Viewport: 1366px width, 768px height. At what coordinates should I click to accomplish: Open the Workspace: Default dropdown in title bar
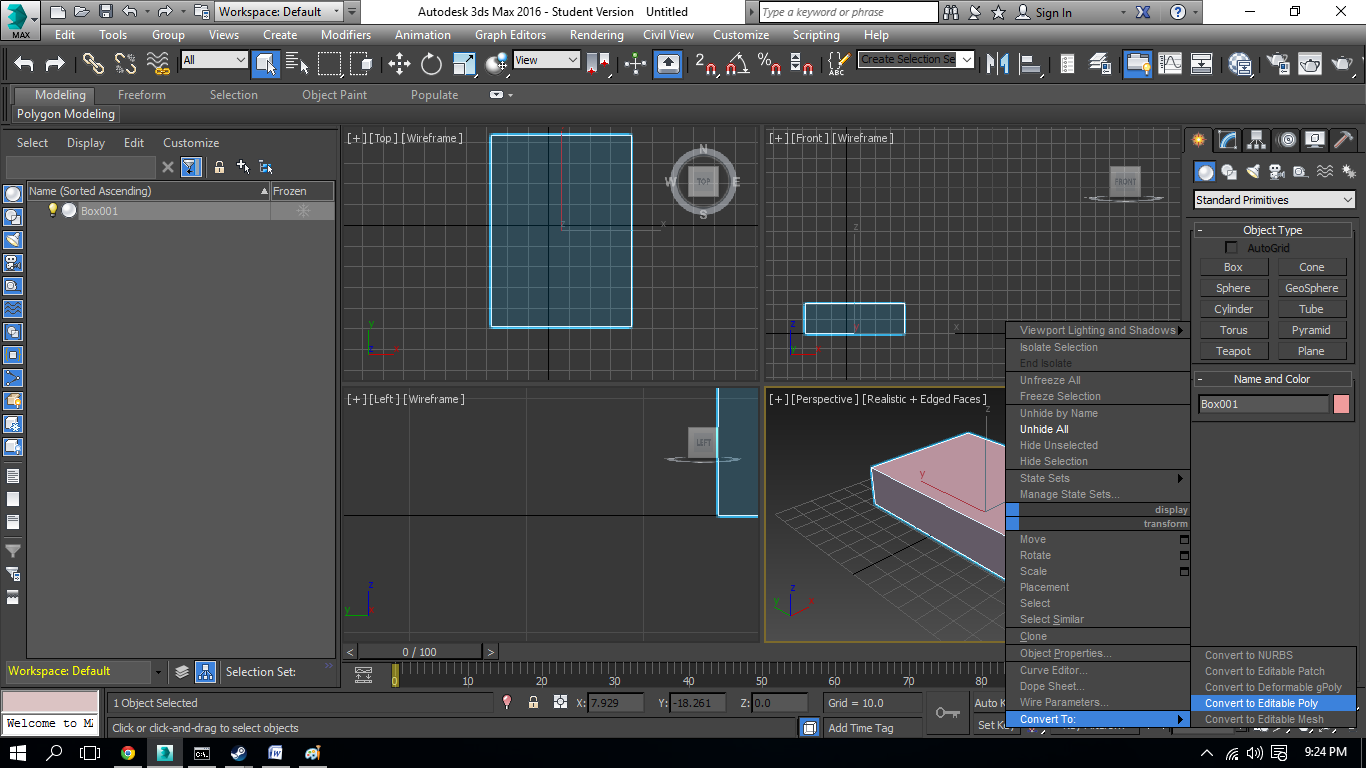[x=280, y=12]
